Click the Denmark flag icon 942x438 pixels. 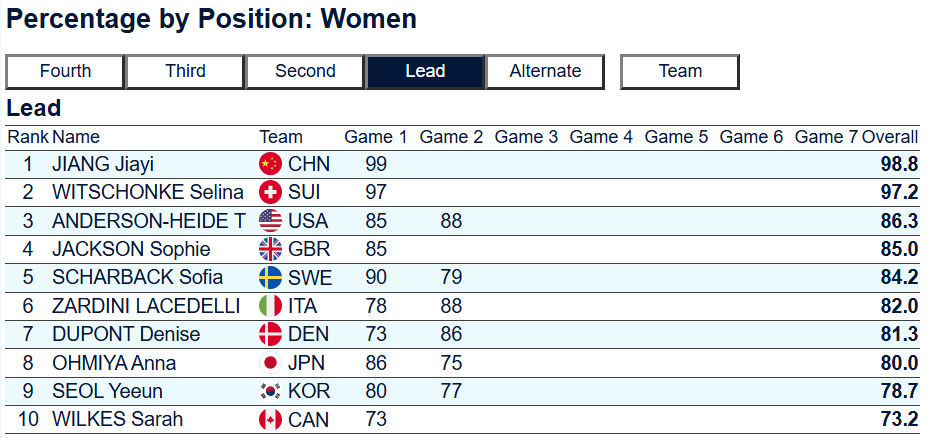click(270, 334)
